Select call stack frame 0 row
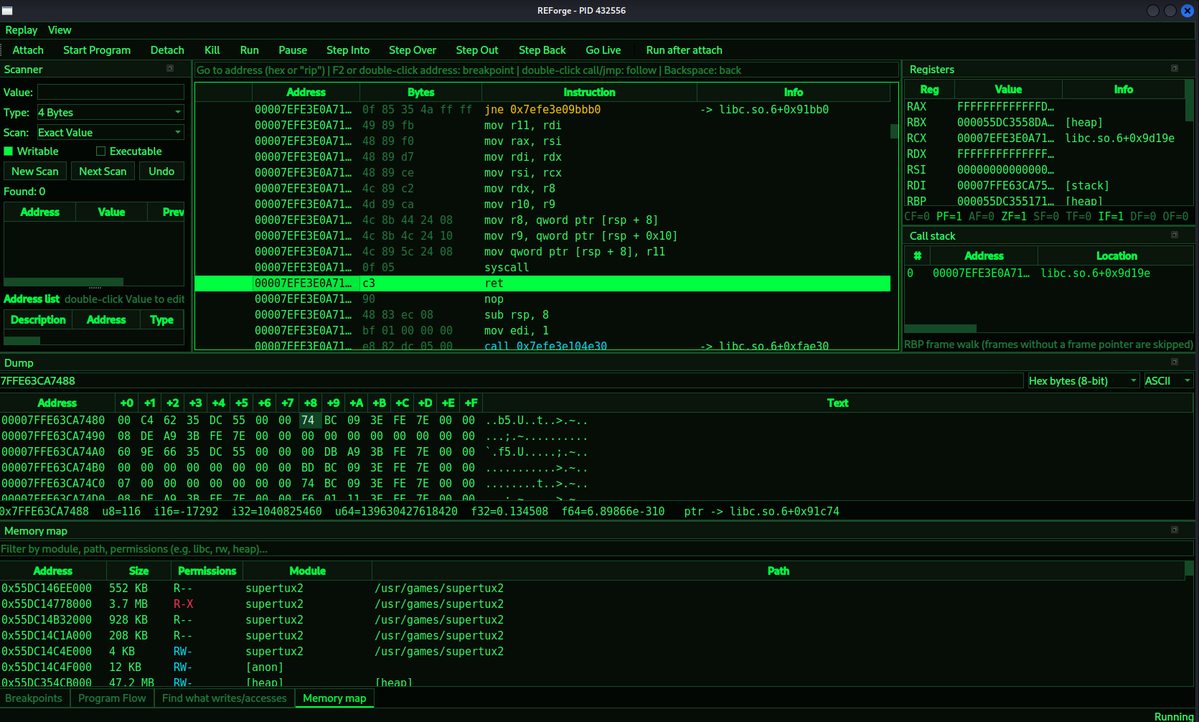This screenshot has height=722, width=1199. click(x=1048, y=273)
